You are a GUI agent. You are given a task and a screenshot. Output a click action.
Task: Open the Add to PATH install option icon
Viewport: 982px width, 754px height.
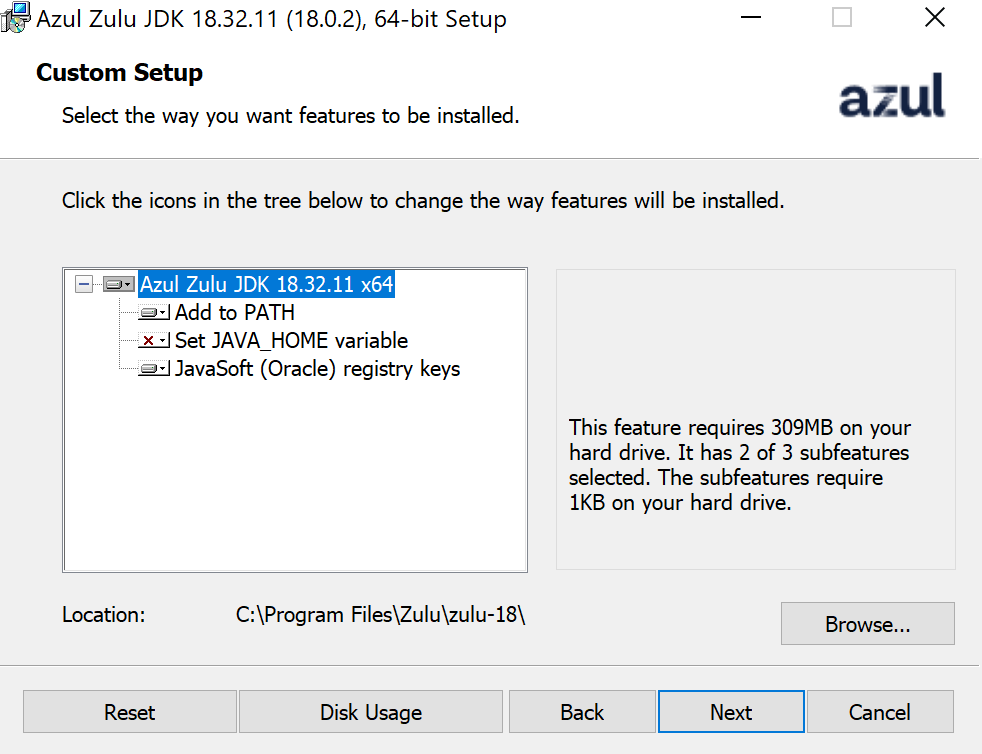[154, 313]
